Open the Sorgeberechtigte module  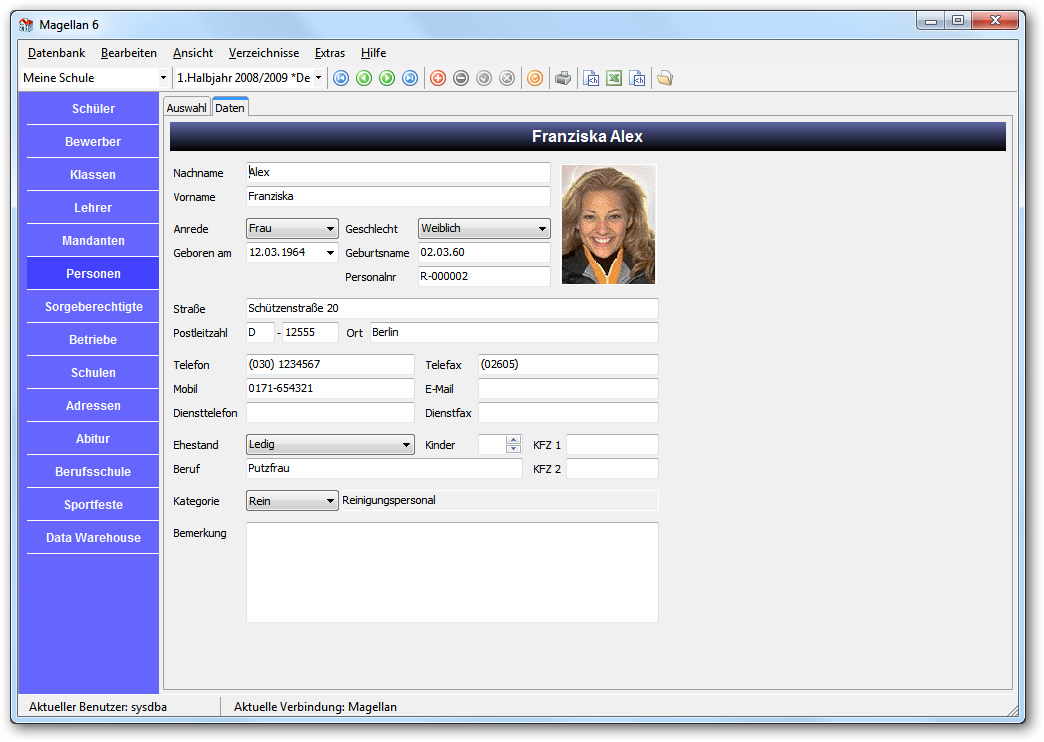(93, 306)
